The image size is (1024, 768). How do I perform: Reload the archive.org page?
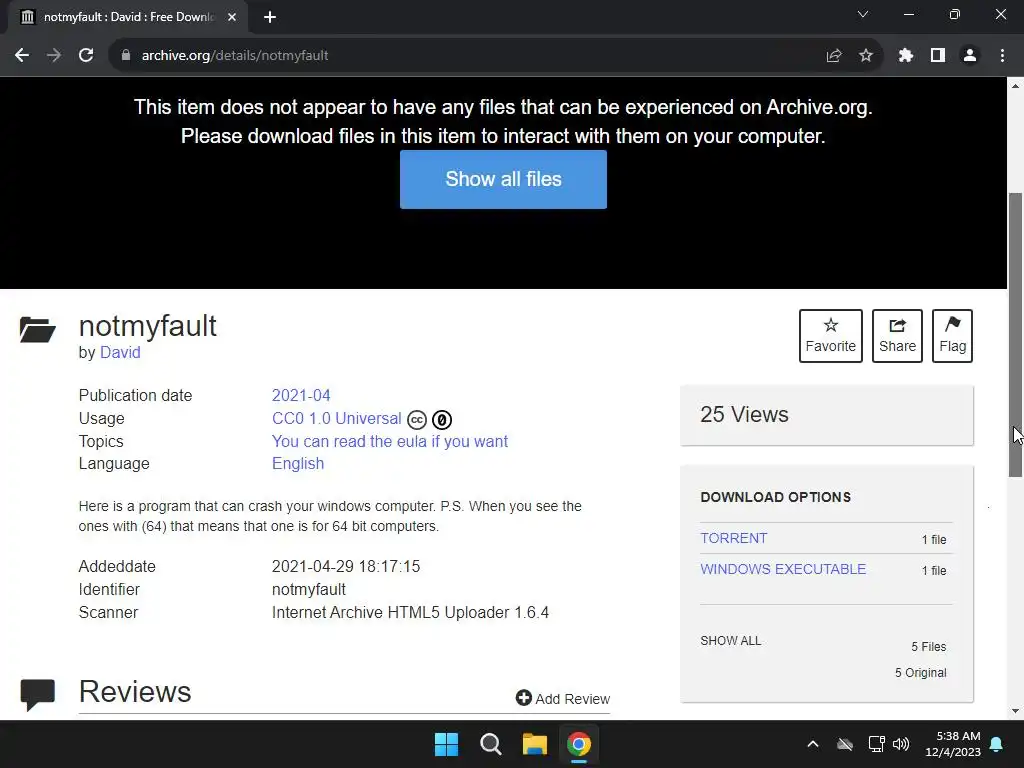pos(86,56)
